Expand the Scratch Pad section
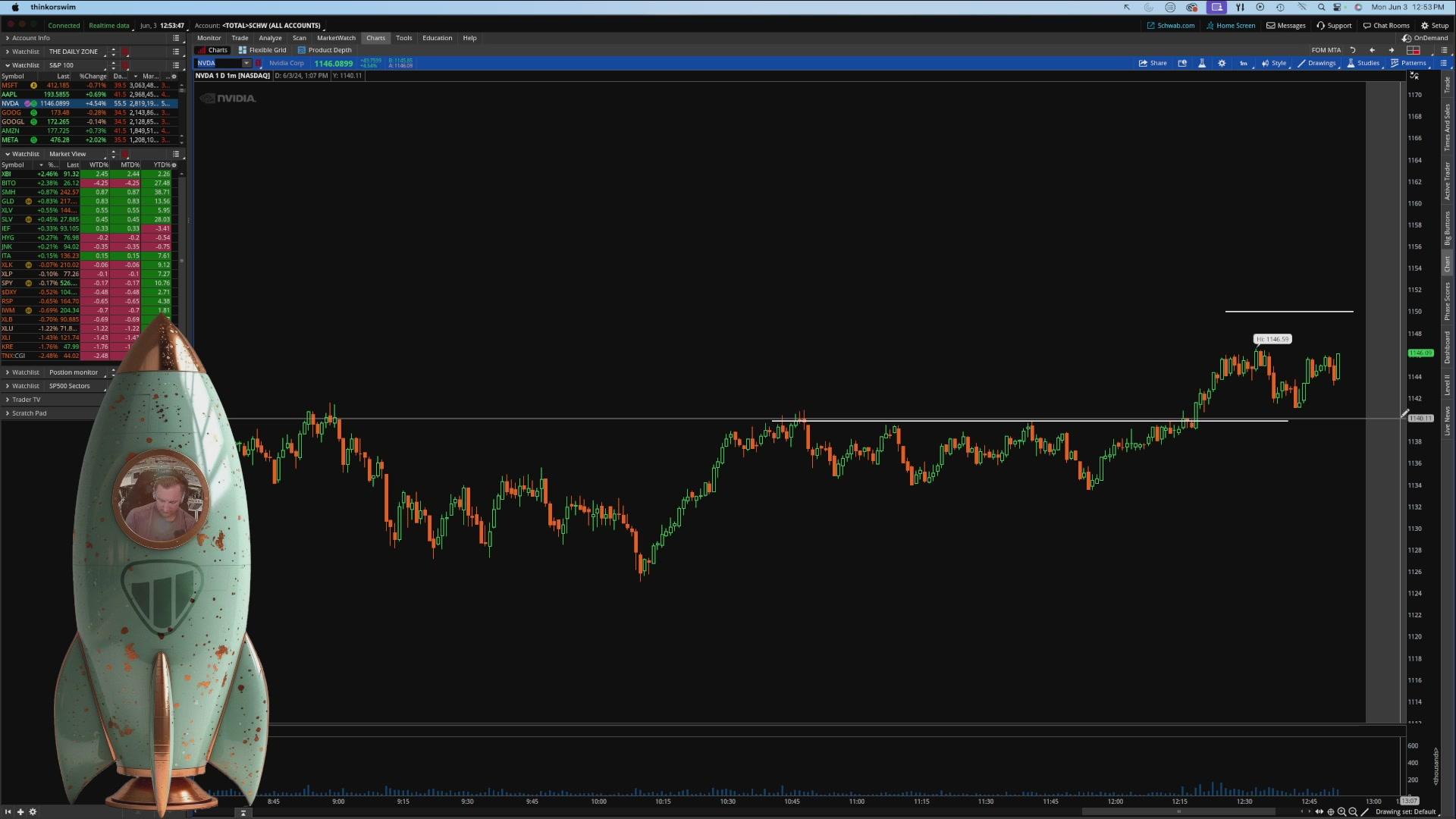The width and height of the screenshot is (1456, 819). point(8,413)
